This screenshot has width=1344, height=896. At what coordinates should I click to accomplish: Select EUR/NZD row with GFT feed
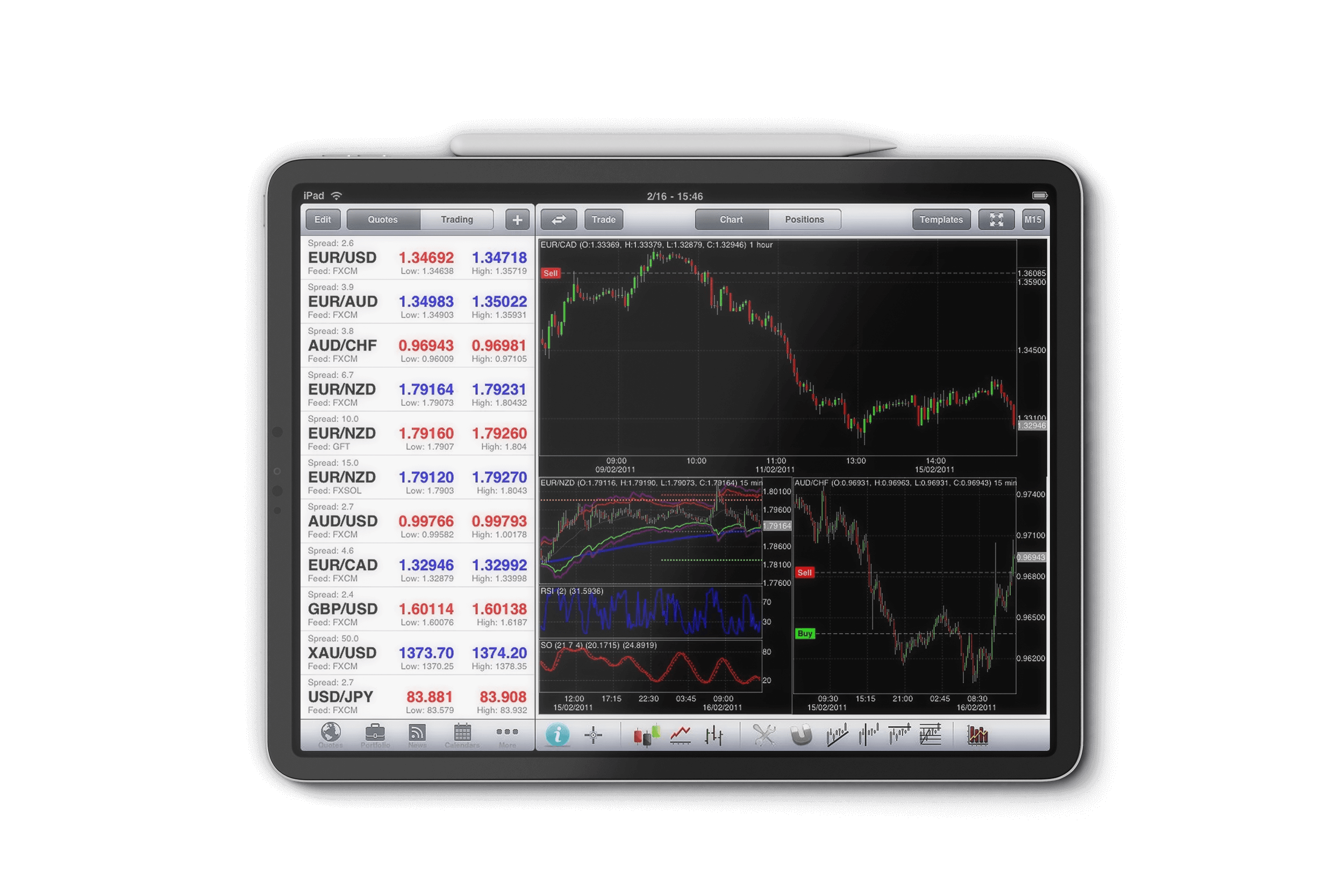coord(417,434)
